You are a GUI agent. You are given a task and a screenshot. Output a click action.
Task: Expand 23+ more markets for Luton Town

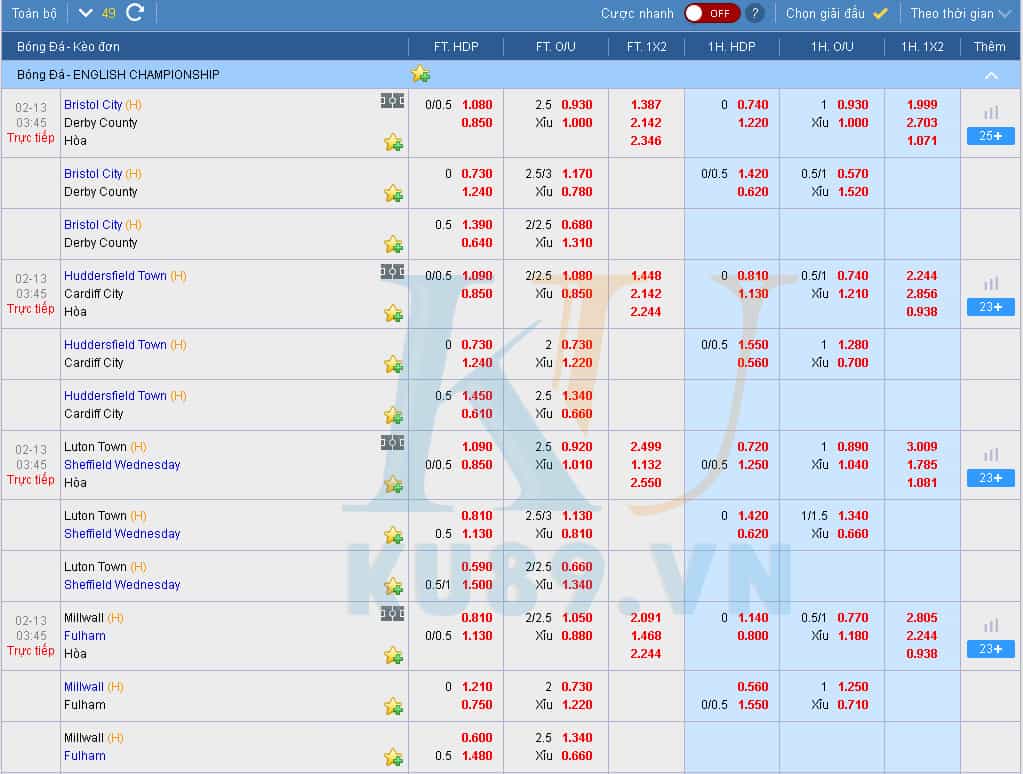pos(990,478)
